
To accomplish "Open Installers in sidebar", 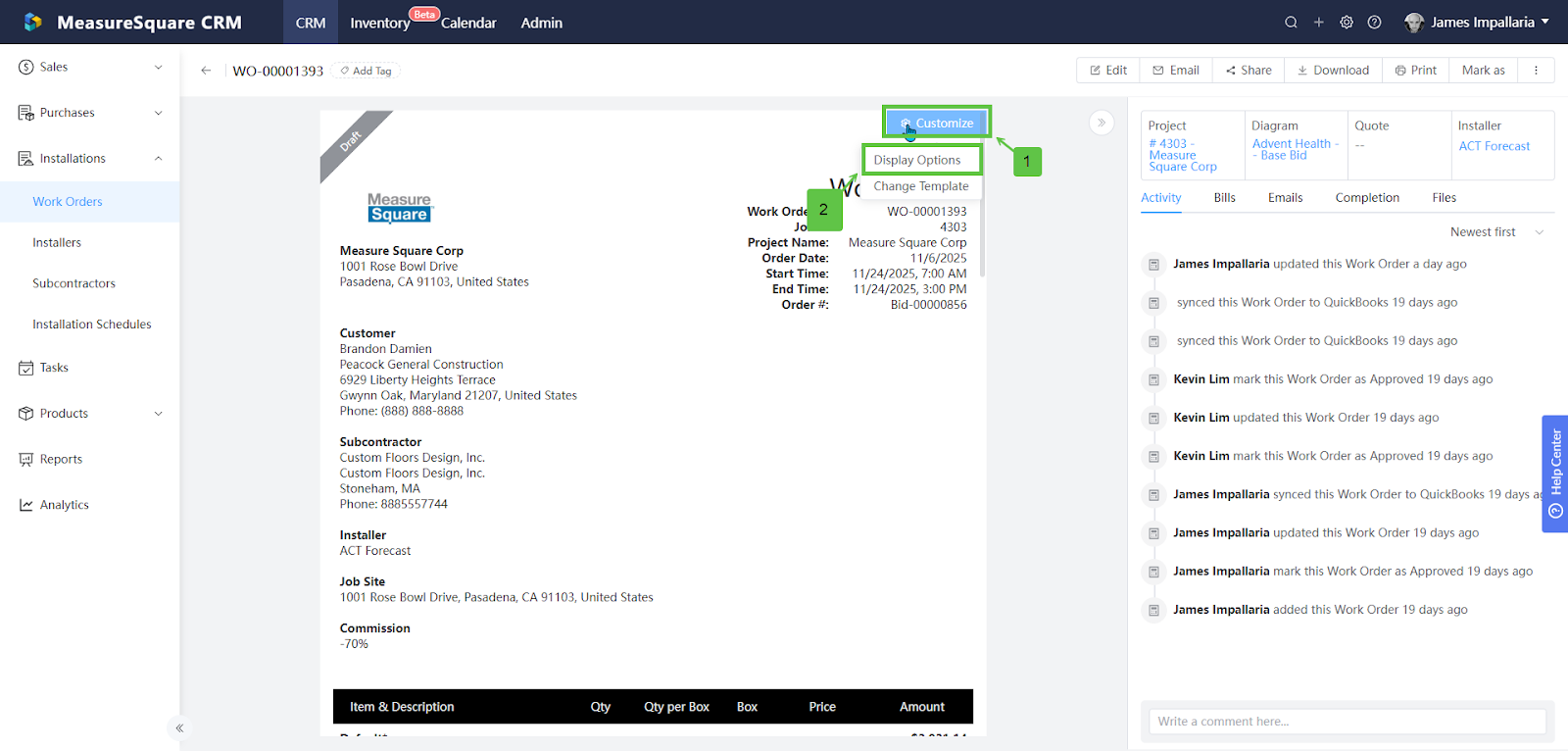I will 57,243.
